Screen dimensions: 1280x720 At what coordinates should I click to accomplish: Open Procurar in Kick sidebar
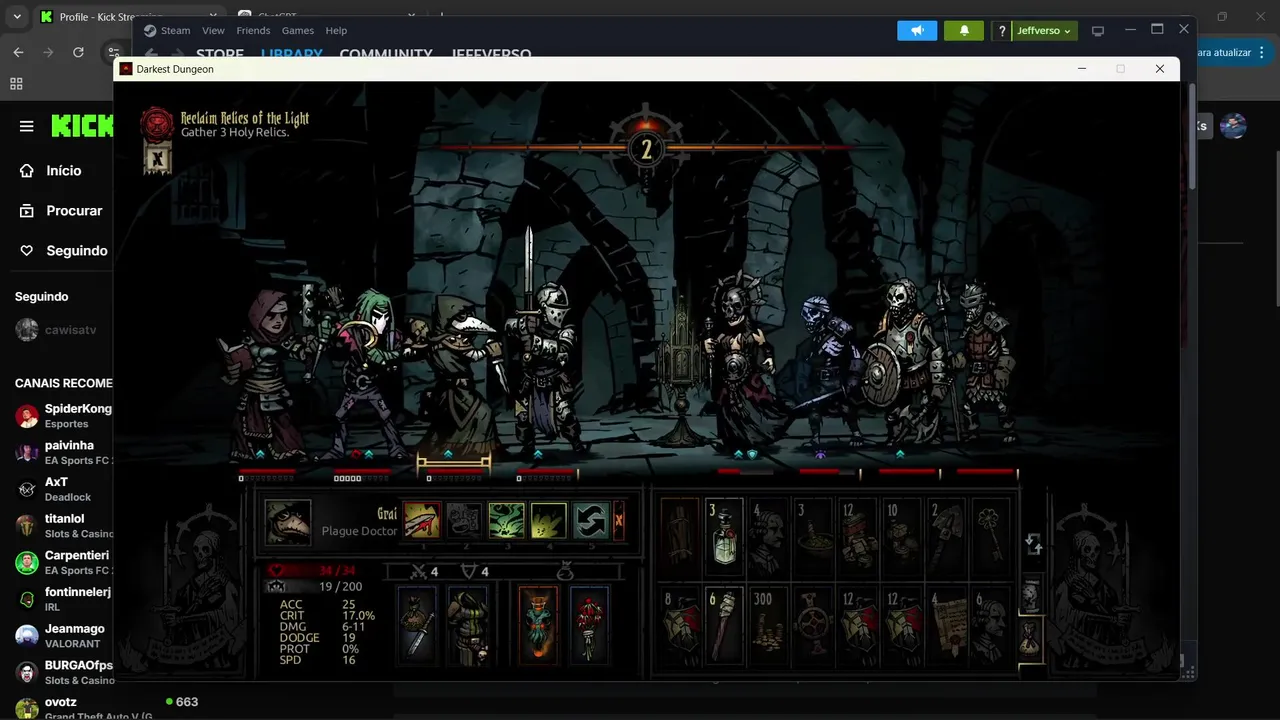(61, 211)
